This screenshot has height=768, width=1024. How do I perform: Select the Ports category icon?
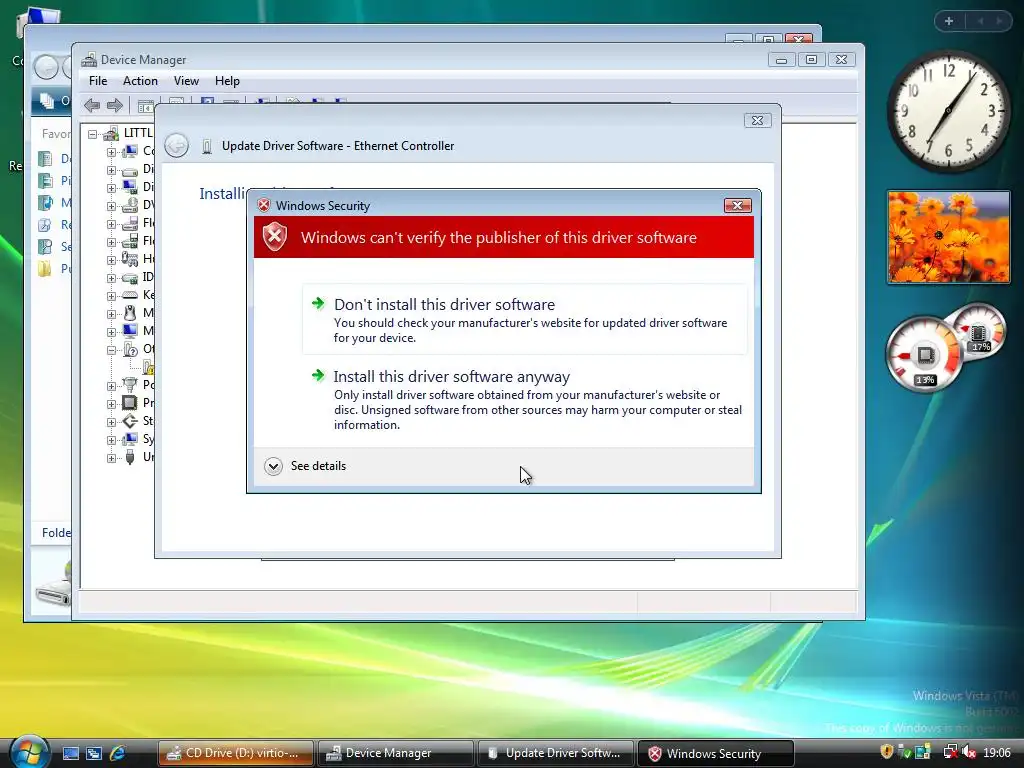click(130, 385)
